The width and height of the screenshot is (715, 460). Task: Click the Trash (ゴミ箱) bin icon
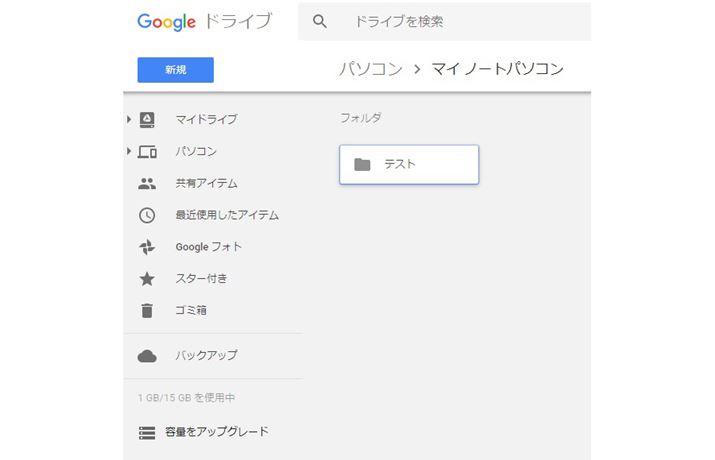click(147, 311)
